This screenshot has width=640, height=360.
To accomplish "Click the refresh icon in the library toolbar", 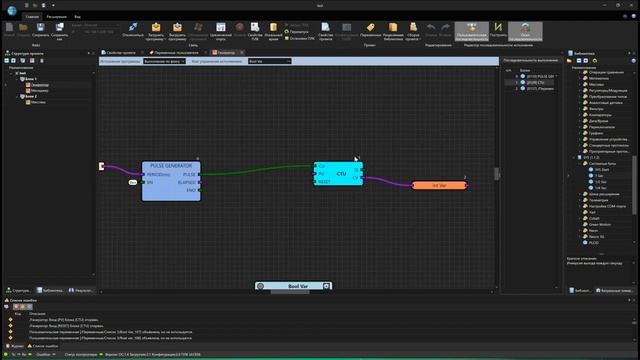I will (x=595, y=60).
